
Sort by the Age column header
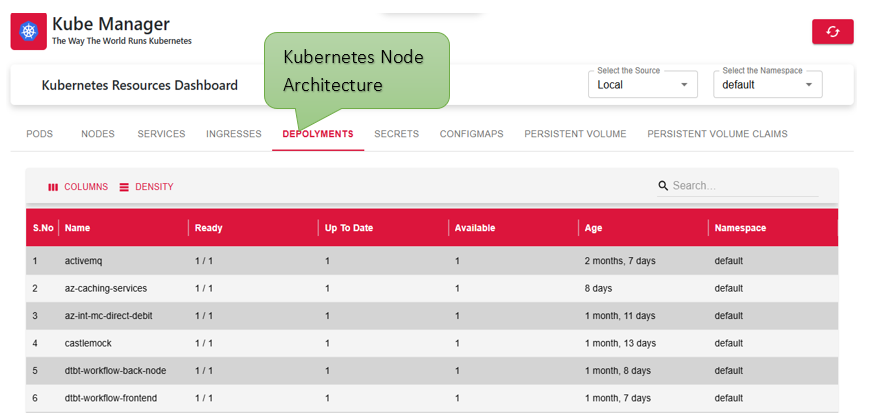pyautogui.click(x=593, y=228)
